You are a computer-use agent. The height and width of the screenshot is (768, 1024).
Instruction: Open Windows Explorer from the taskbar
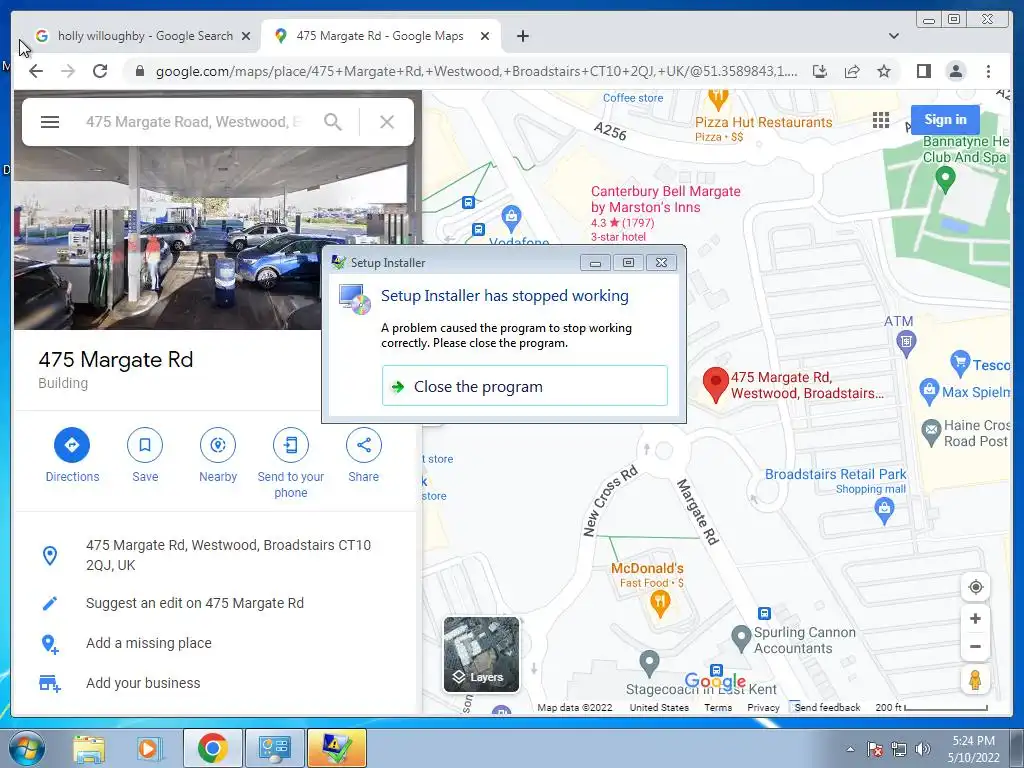click(89, 748)
